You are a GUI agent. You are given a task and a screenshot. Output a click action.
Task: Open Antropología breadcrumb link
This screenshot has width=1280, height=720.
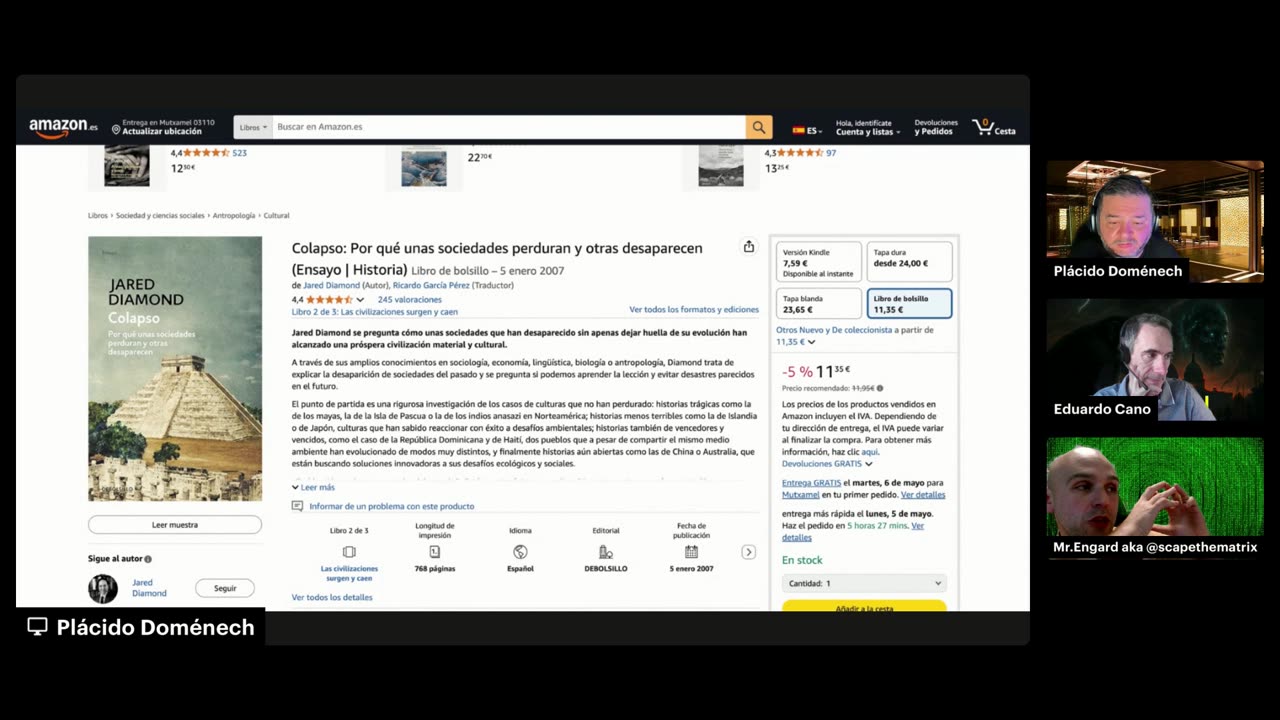(234, 215)
